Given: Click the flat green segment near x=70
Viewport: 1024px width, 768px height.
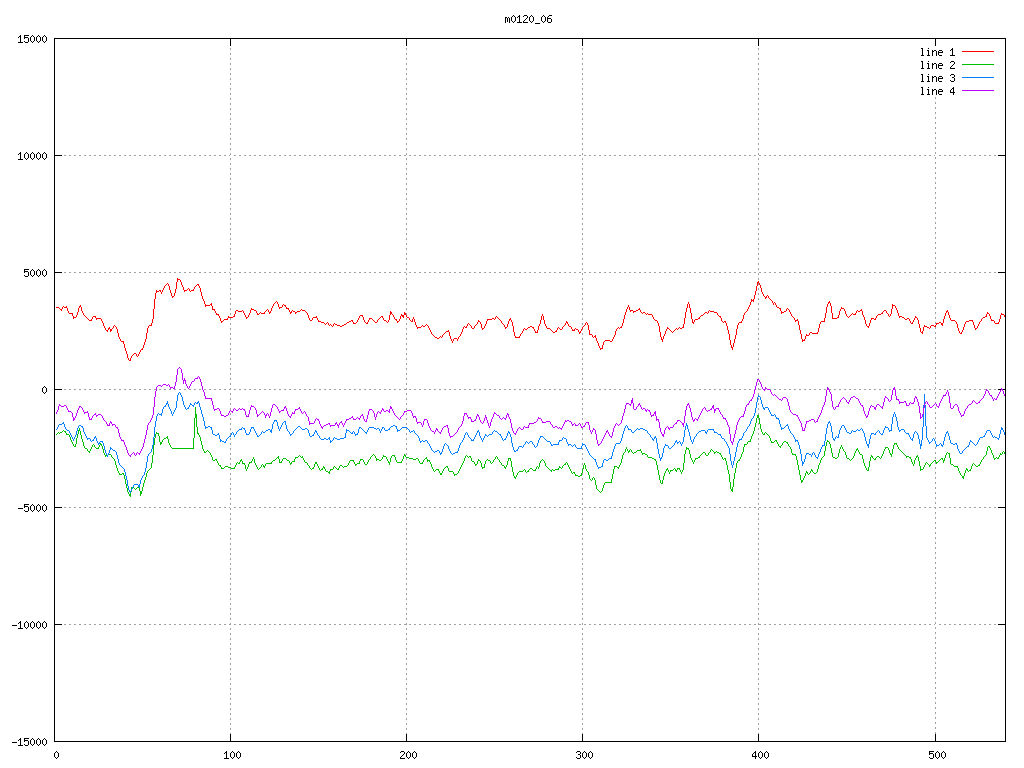Looking at the screenshot, I should (182, 448).
